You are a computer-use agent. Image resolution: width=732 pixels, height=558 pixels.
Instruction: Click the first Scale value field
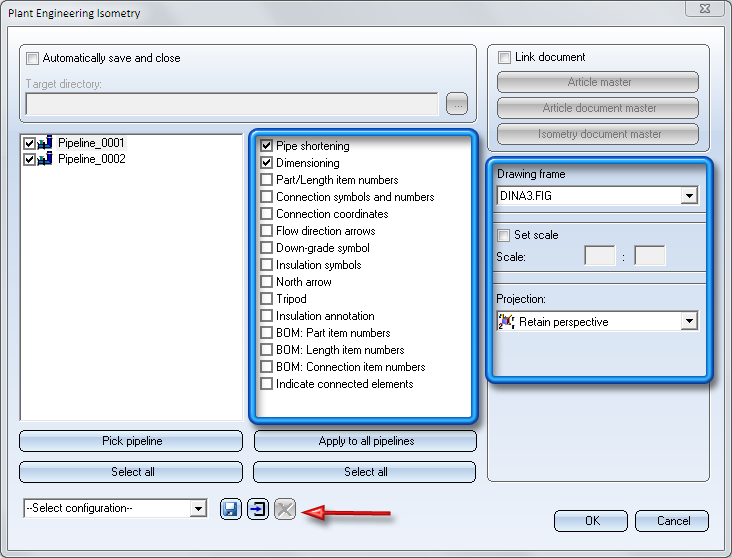click(600, 256)
